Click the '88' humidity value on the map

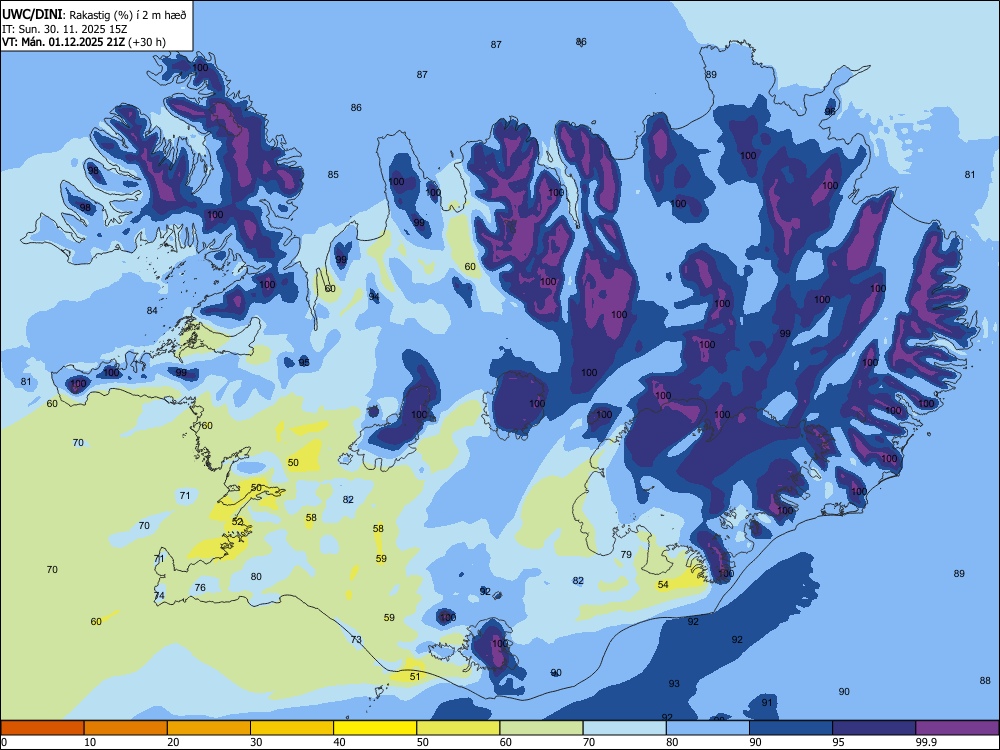coord(985,681)
